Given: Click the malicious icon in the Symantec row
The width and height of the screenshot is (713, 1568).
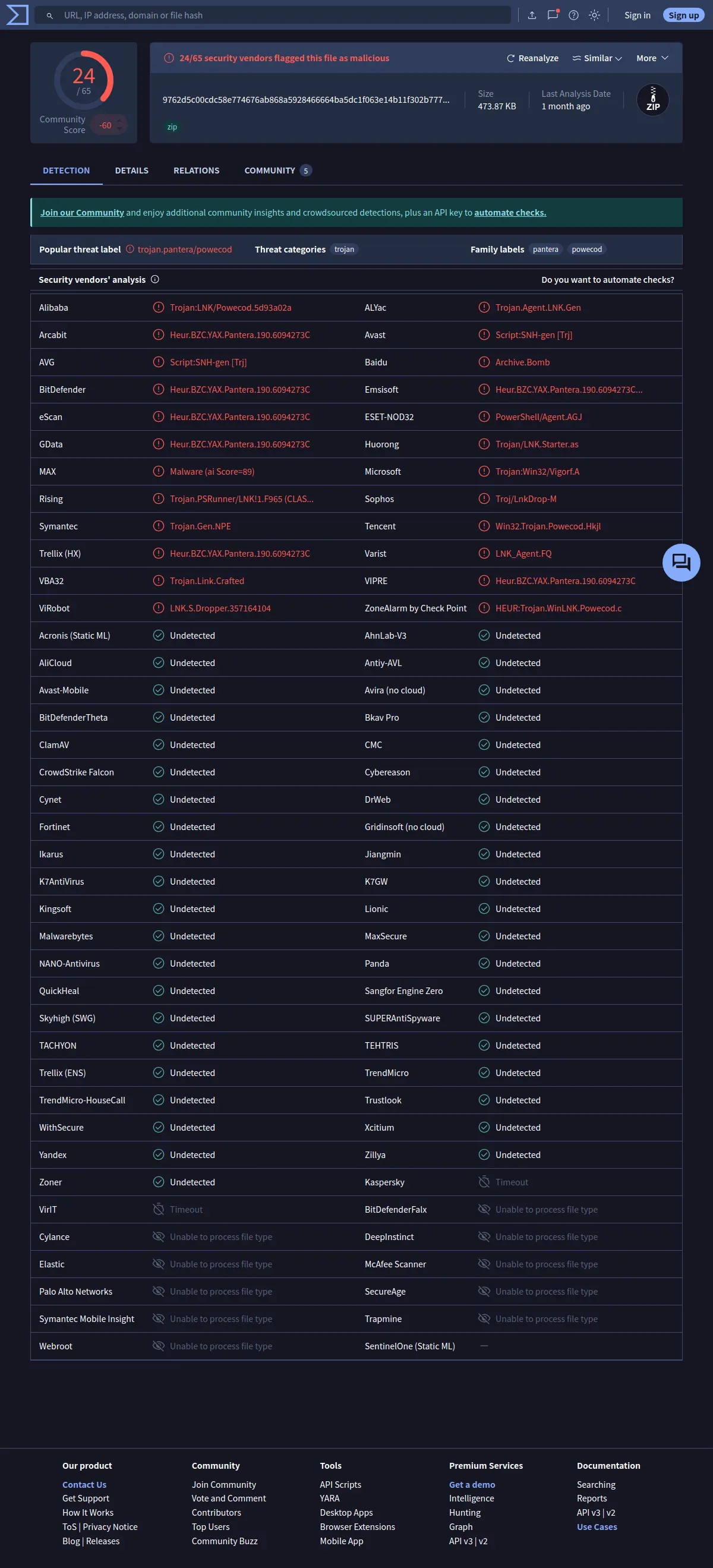Looking at the screenshot, I should click(x=158, y=526).
